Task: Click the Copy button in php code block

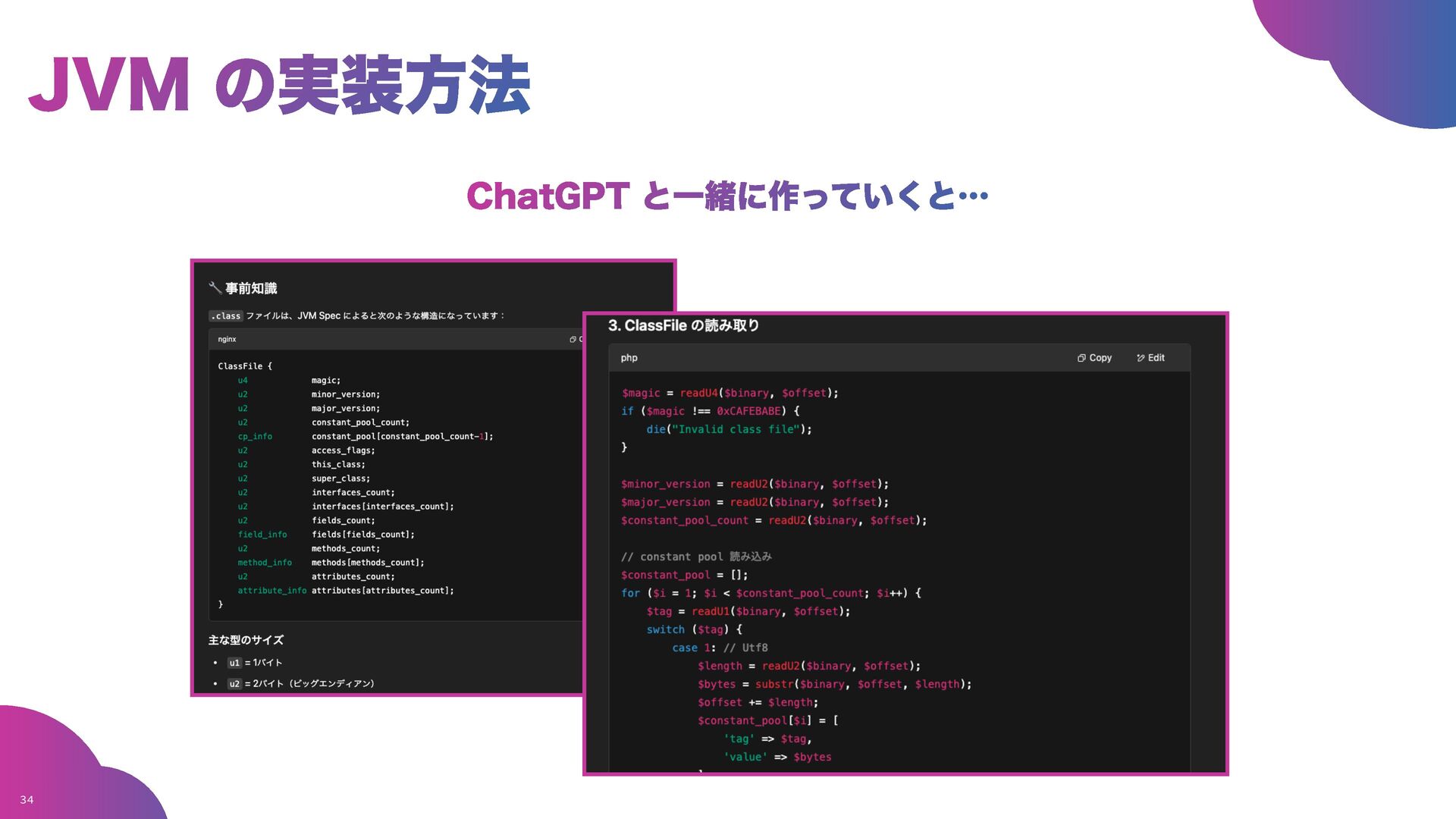Action: (1094, 358)
